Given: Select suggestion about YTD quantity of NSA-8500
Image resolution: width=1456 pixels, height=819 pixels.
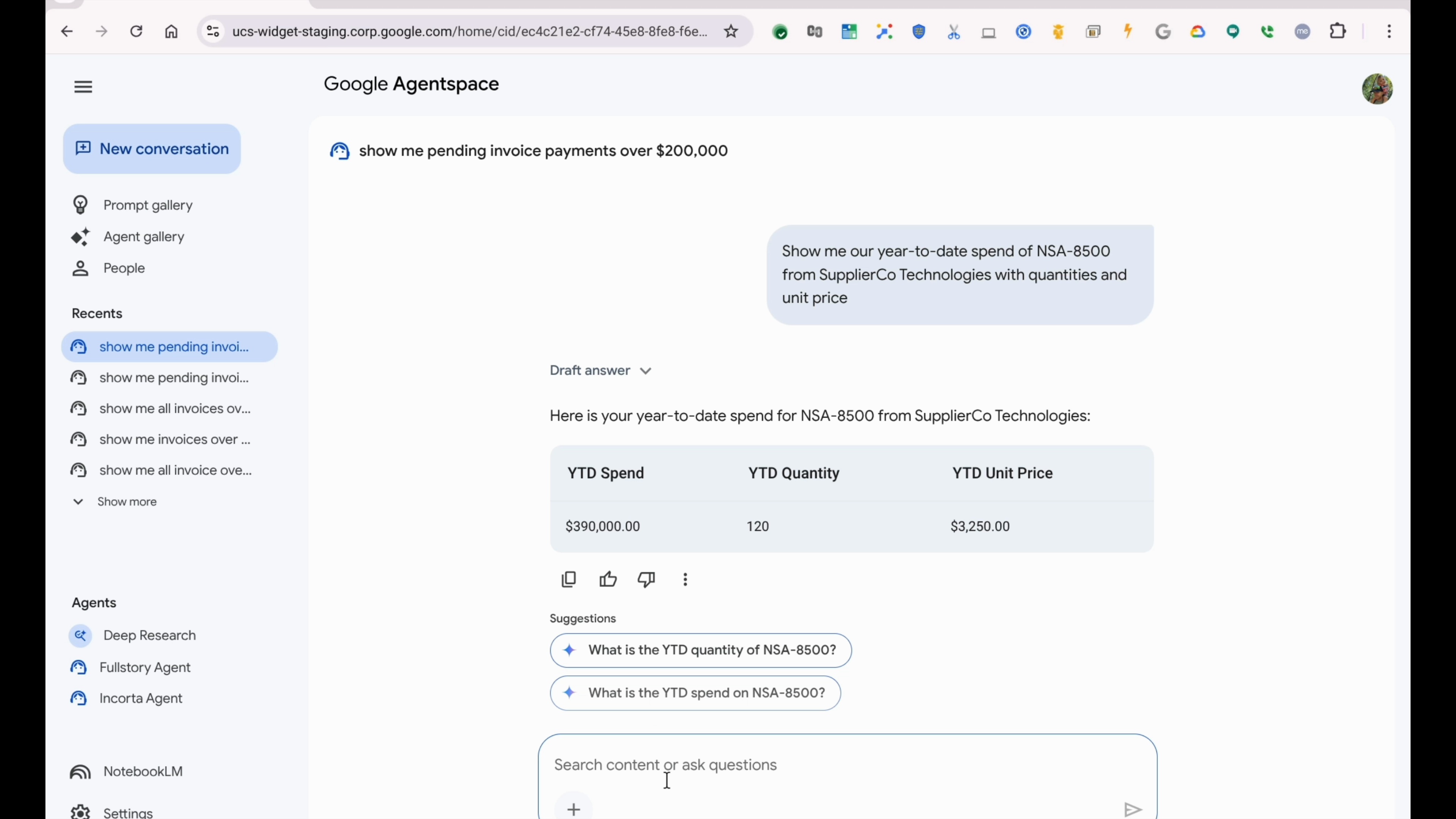Looking at the screenshot, I should point(700,650).
